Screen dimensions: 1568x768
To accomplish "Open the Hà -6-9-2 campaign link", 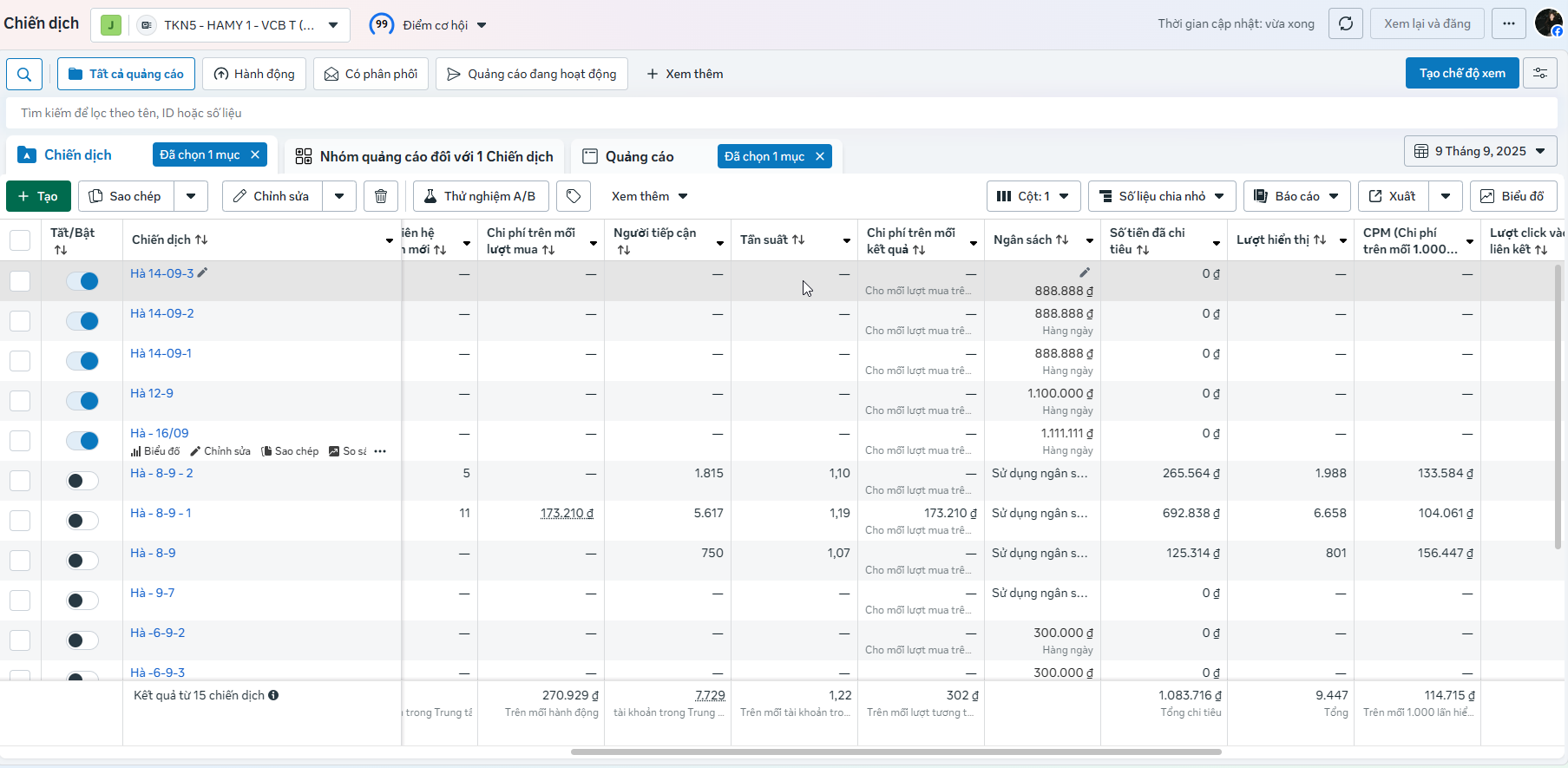I will point(157,633).
